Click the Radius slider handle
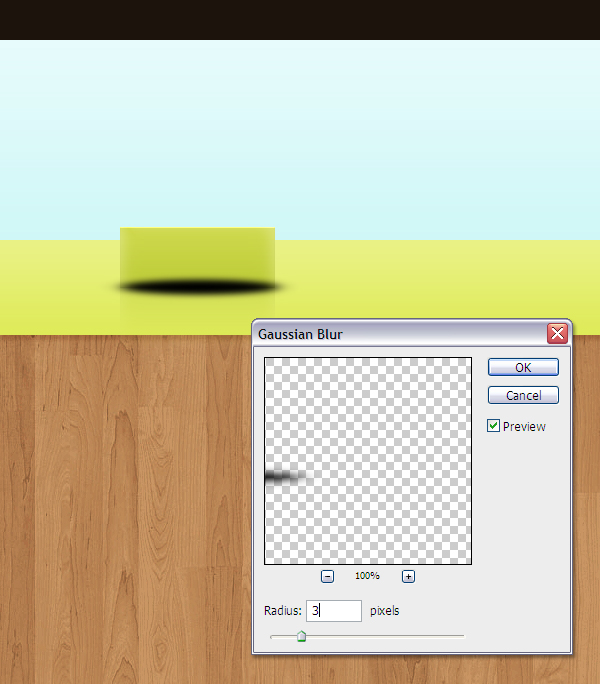 pos(301,636)
